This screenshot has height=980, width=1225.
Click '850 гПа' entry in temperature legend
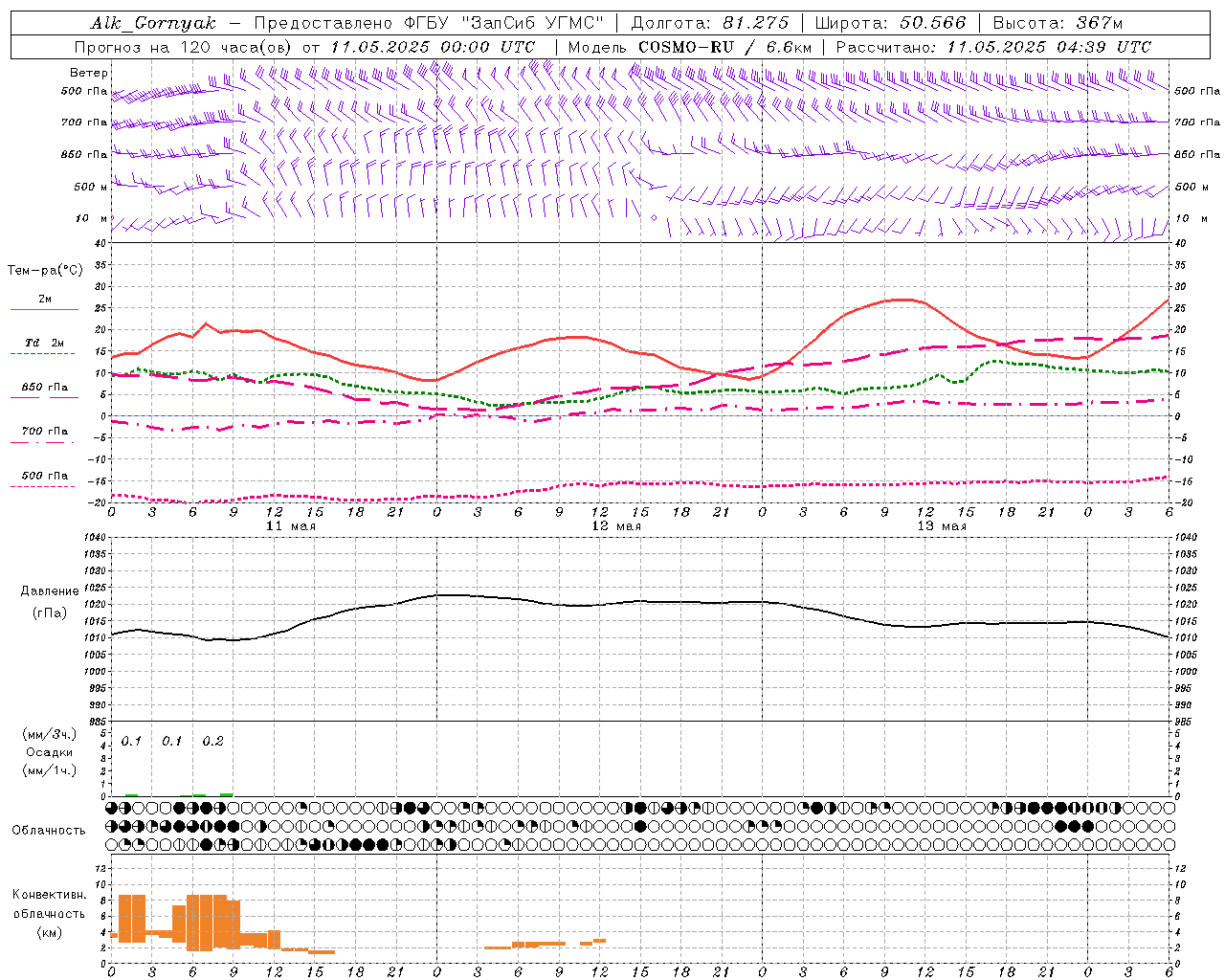[44, 388]
